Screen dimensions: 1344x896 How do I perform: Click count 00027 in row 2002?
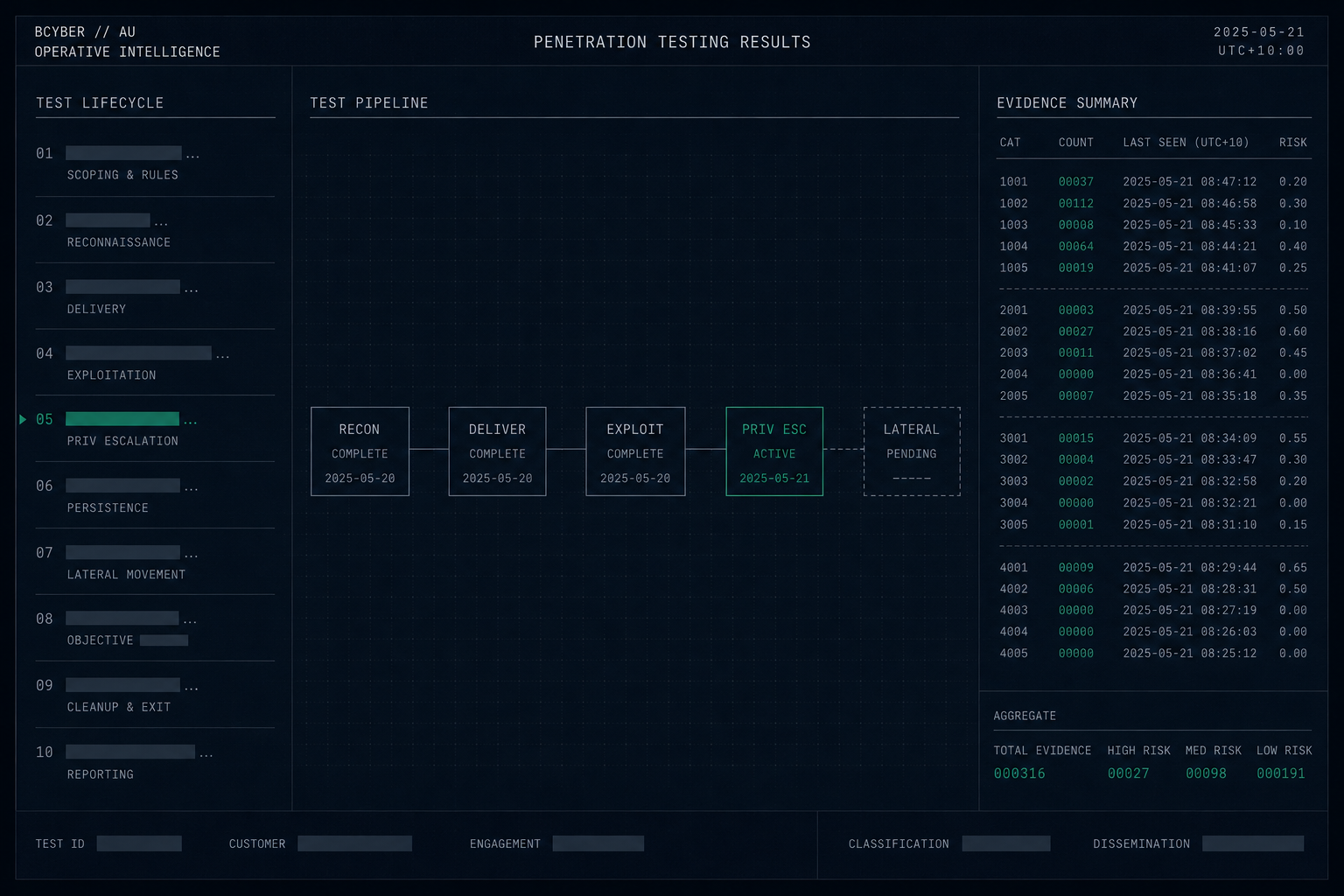click(x=1076, y=332)
